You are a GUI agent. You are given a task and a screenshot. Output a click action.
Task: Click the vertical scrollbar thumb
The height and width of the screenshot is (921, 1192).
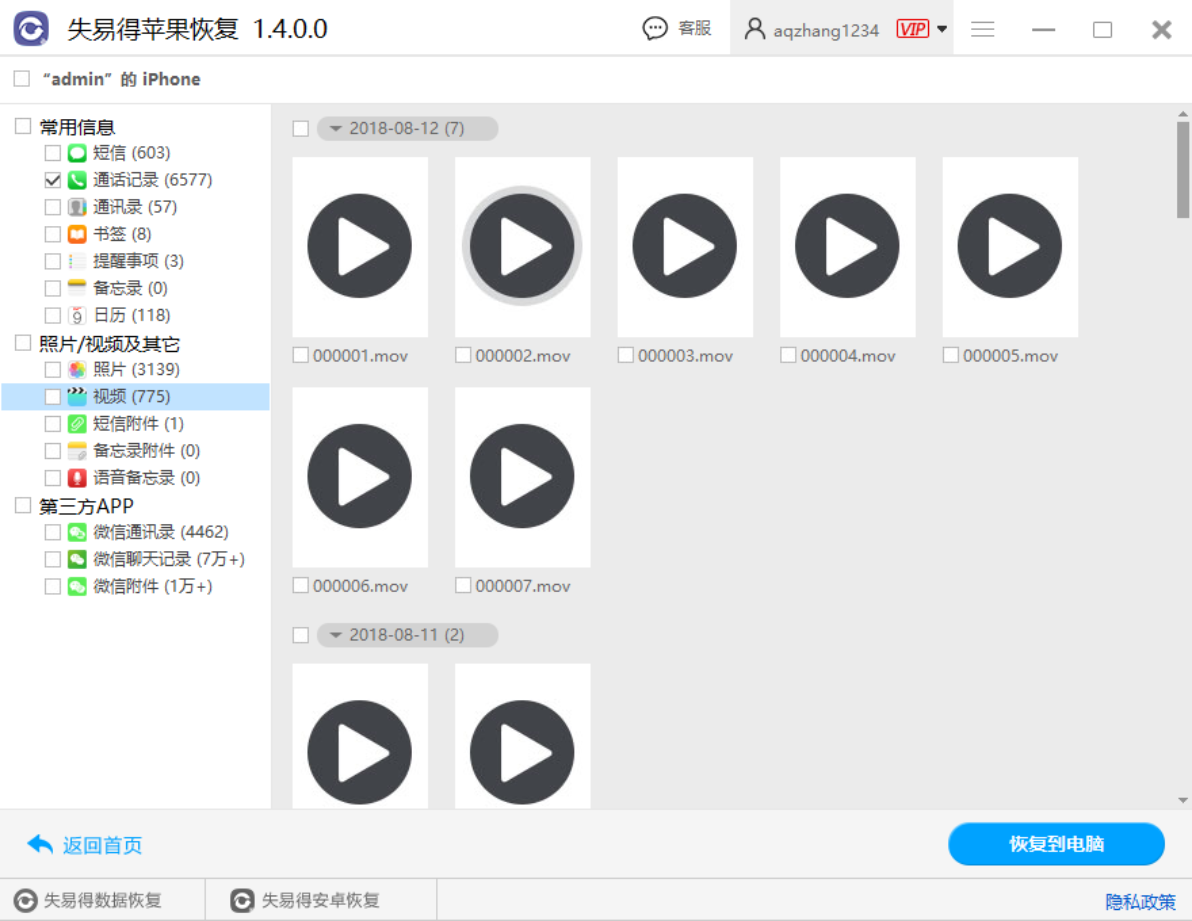[1182, 169]
